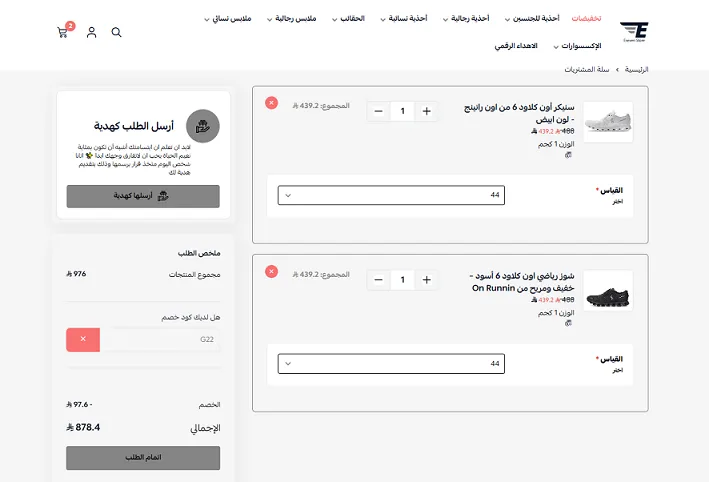Screen dimensions: 709x482
Task: Open black On Runnin shoe title link
Action: pos(522,282)
